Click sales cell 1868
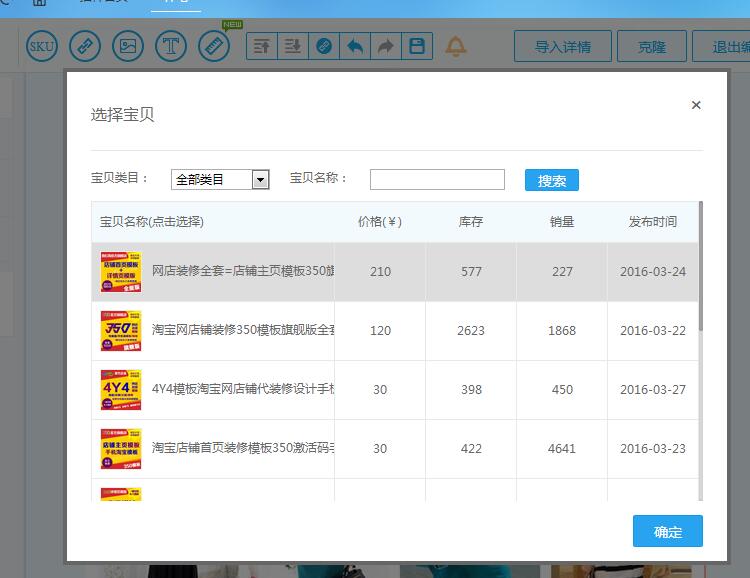This screenshot has height=578, width=750. point(562,331)
